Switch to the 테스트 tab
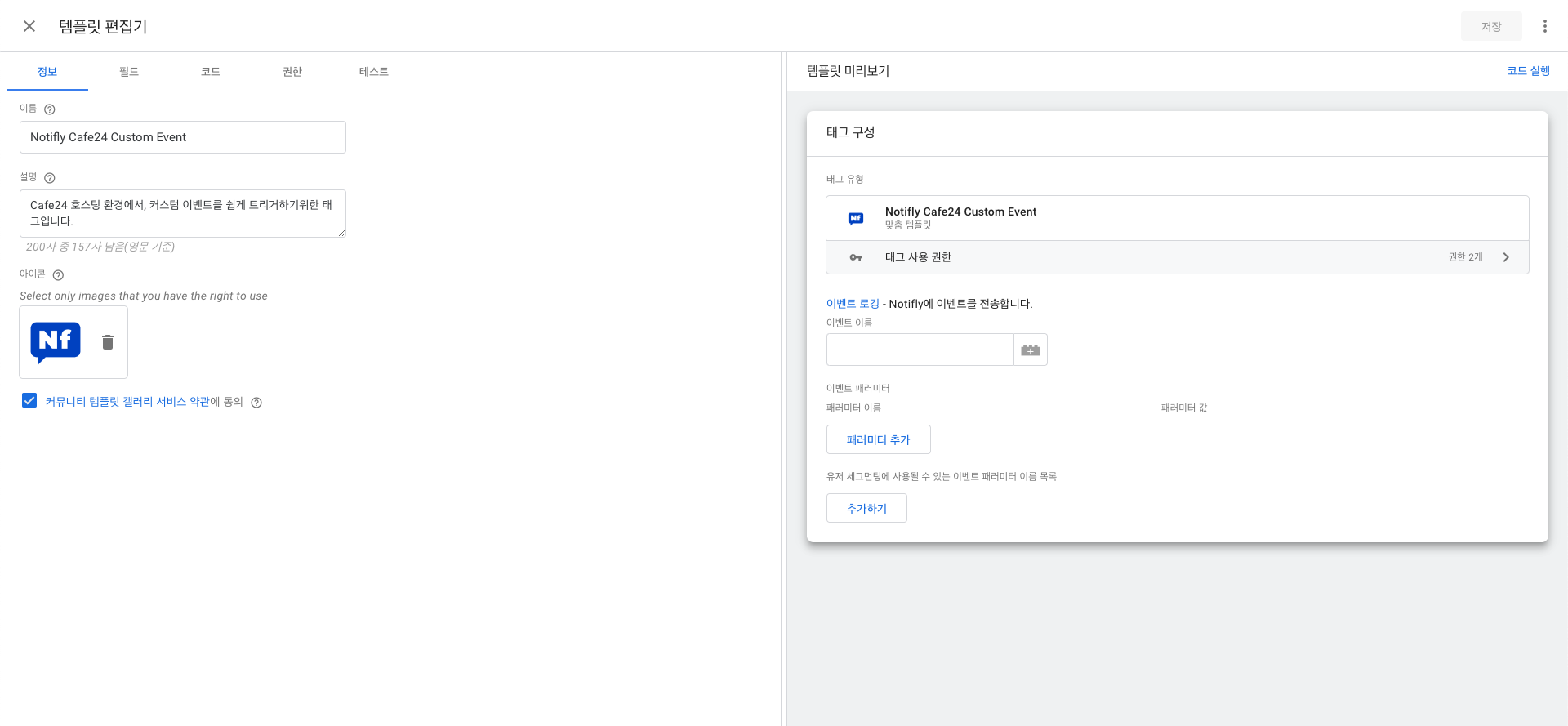This screenshot has width=1568, height=726. pyautogui.click(x=374, y=72)
